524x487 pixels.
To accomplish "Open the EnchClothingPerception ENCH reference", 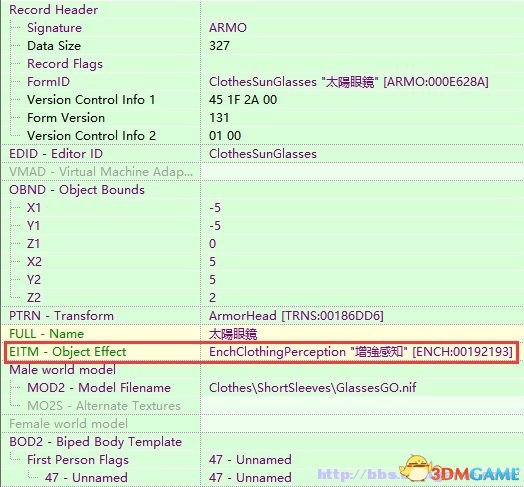I will point(361,352).
